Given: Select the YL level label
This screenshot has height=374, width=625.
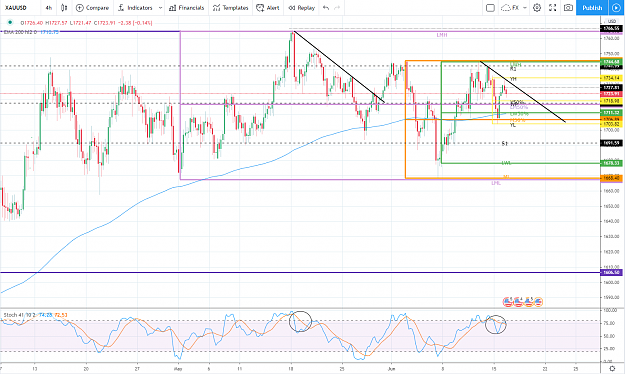Looking at the screenshot, I should [x=513, y=125].
